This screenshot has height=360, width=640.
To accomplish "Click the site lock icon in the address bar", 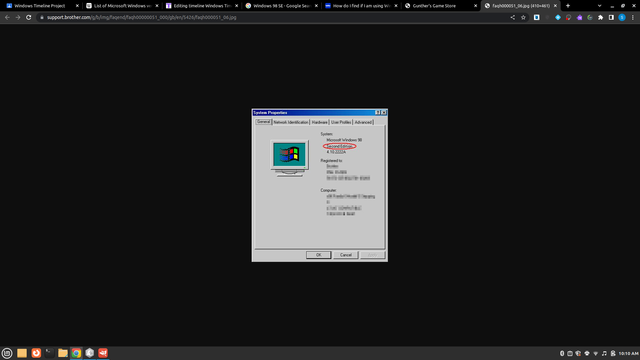I will click(x=42, y=18).
